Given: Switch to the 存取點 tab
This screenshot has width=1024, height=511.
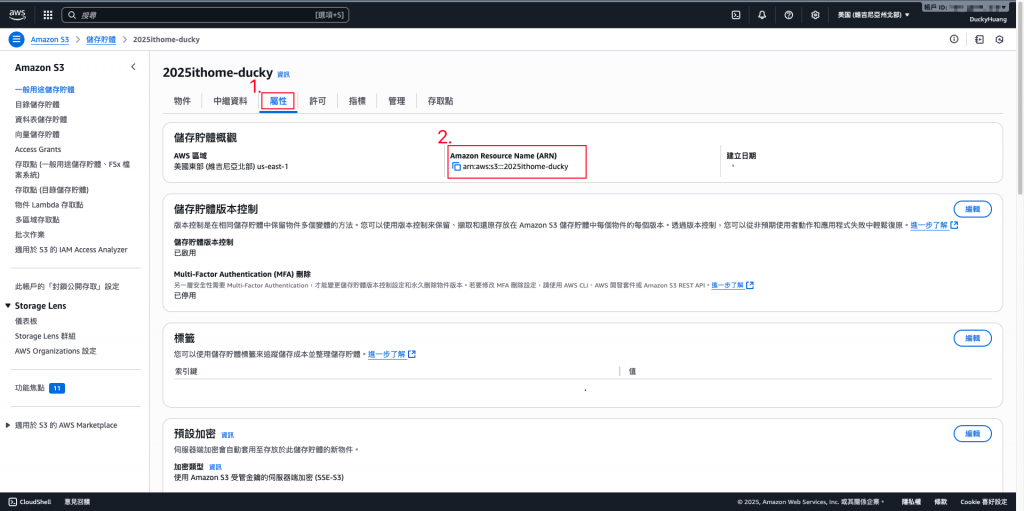Looking at the screenshot, I should coord(441,101).
